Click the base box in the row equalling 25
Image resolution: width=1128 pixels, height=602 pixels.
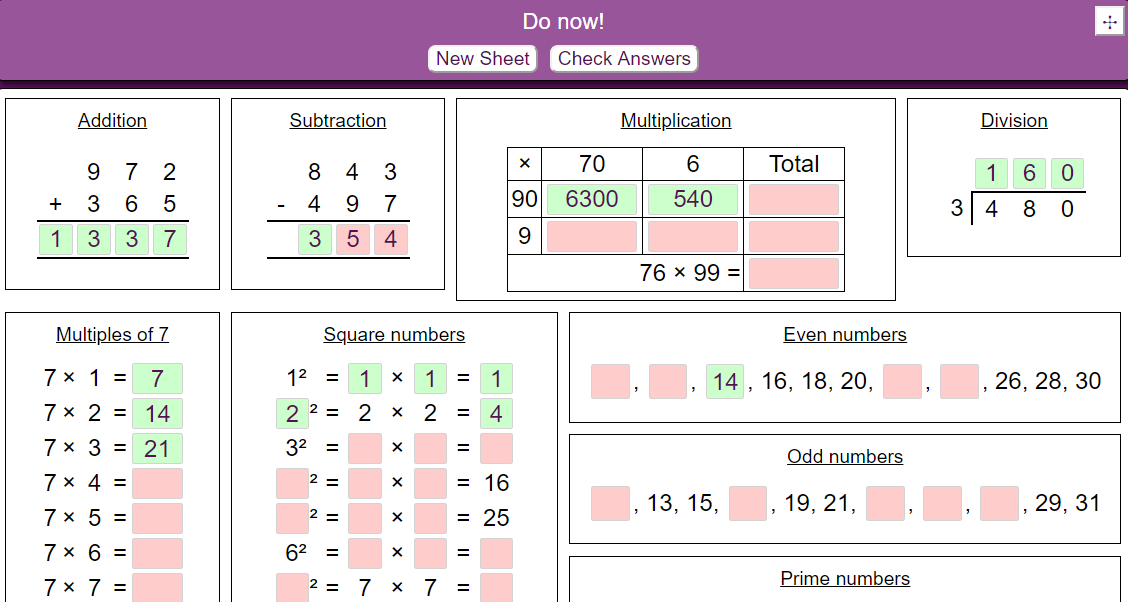click(293, 518)
